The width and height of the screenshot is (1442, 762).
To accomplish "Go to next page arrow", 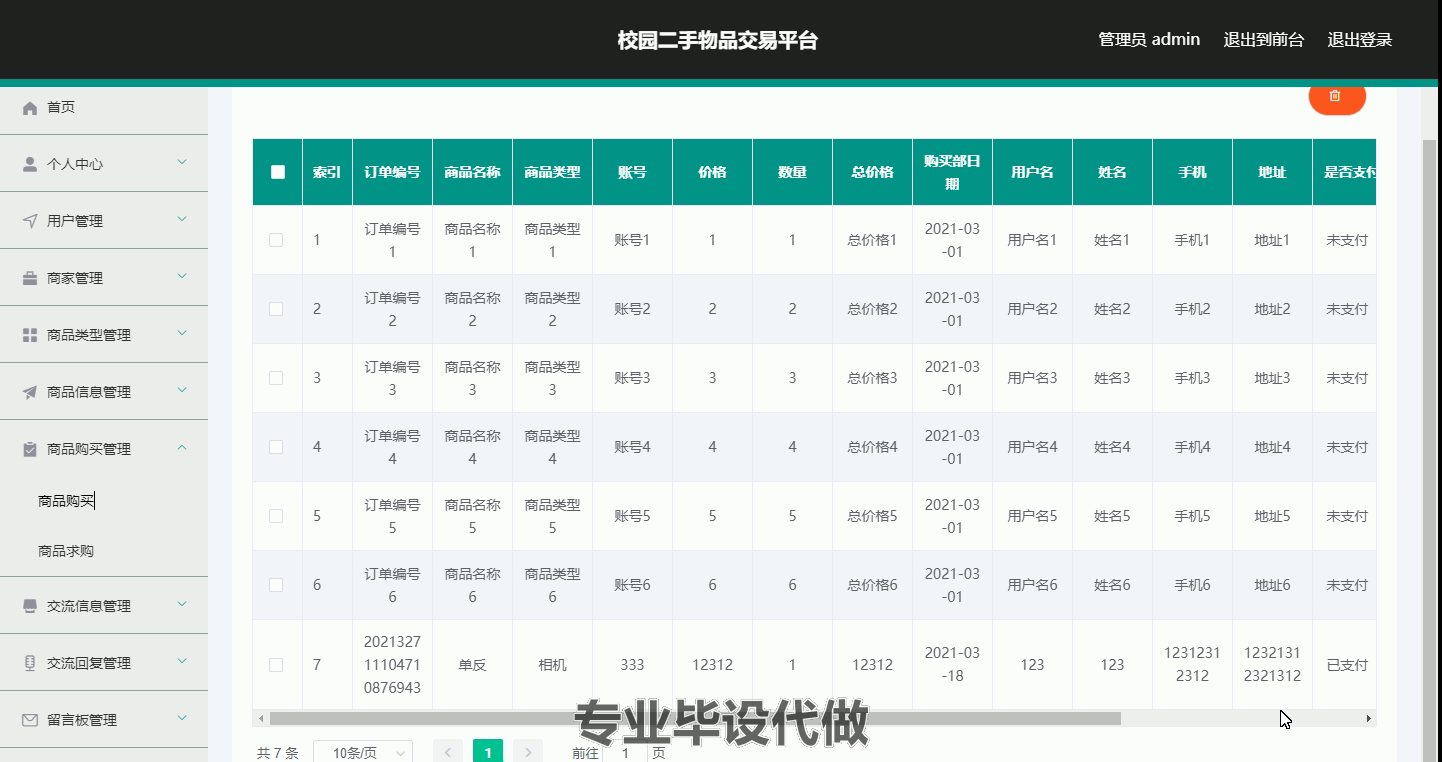I will (x=528, y=753).
